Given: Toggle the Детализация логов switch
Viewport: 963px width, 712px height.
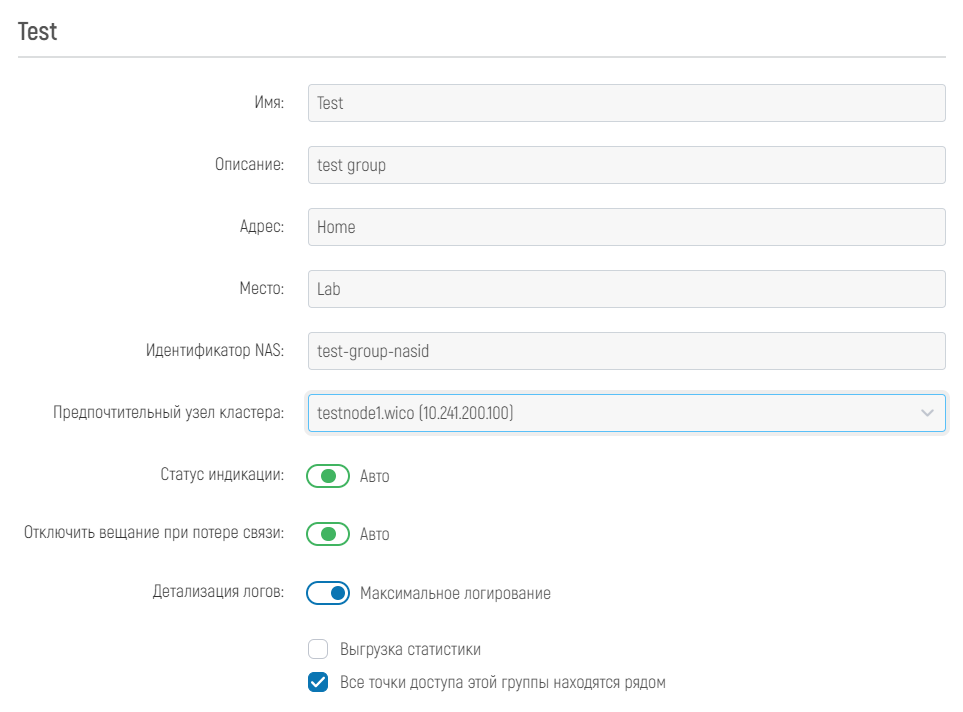Looking at the screenshot, I should pyautogui.click(x=328, y=593).
